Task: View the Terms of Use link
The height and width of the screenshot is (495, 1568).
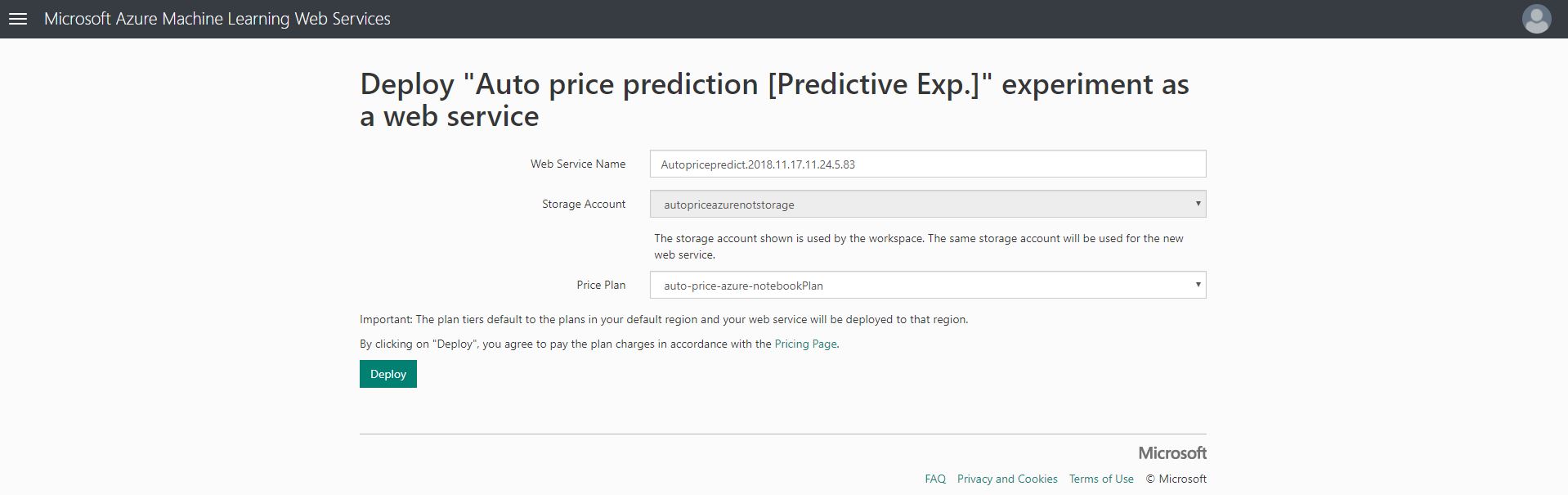Action: tap(1100, 479)
